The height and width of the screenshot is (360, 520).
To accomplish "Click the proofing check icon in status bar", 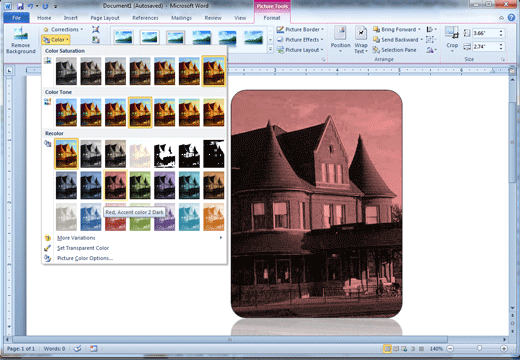I will tap(77, 349).
